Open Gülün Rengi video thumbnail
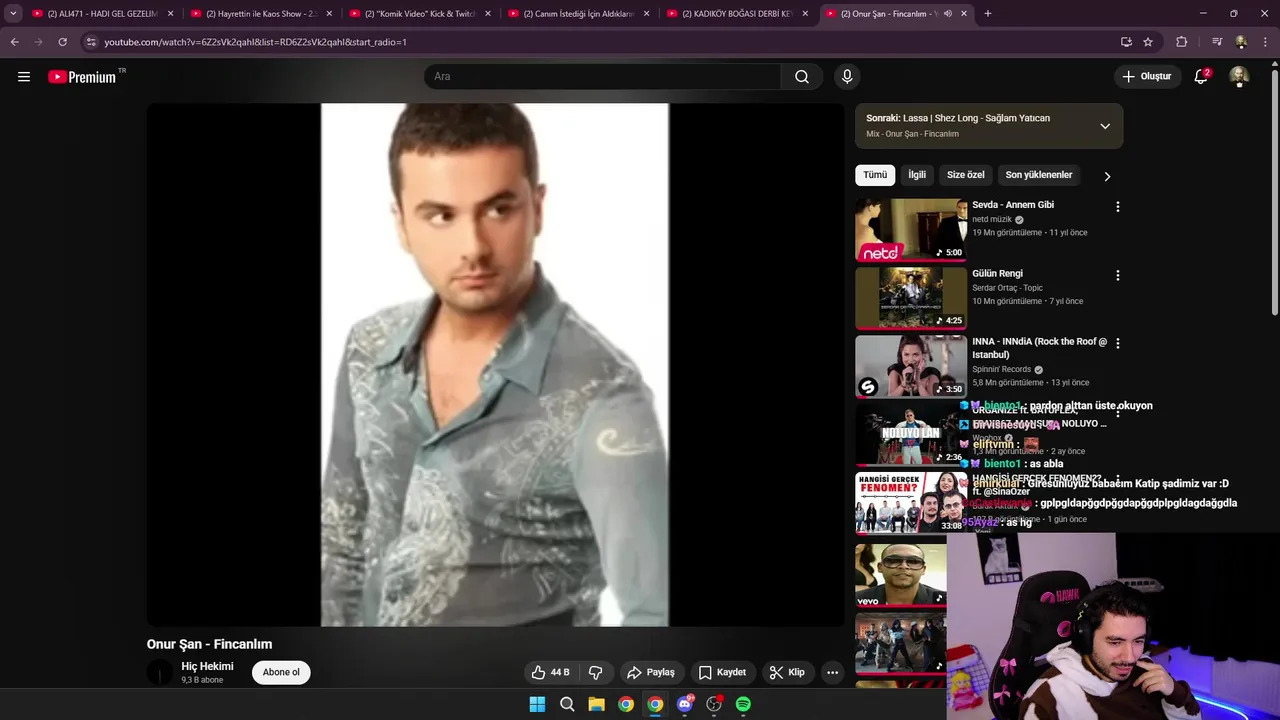The image size is (1280, 720). [x=911, y=298]
